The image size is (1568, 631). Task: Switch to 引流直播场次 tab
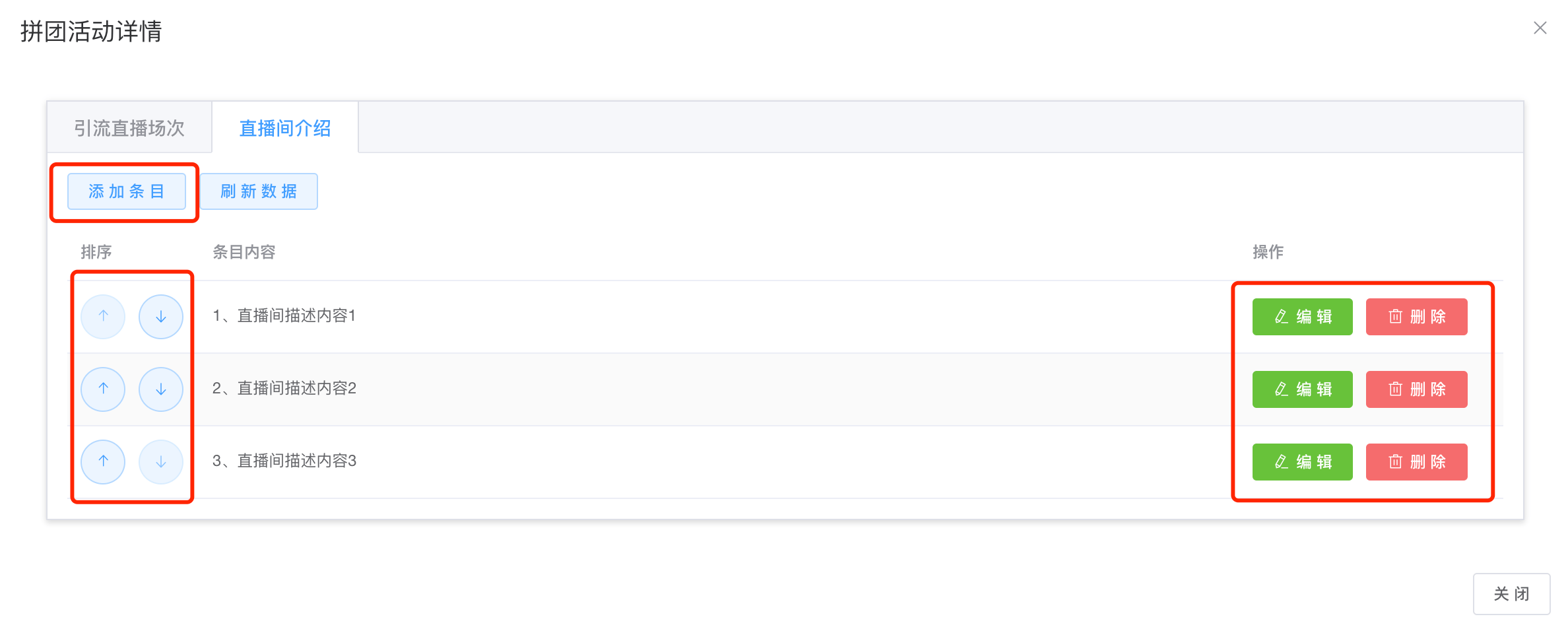[129, 127]
